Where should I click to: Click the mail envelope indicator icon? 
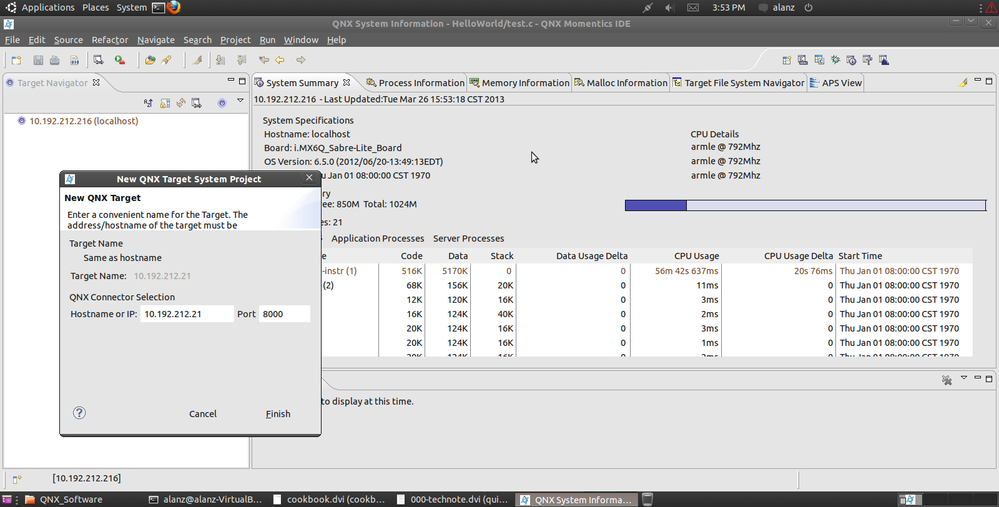(693, 8)
